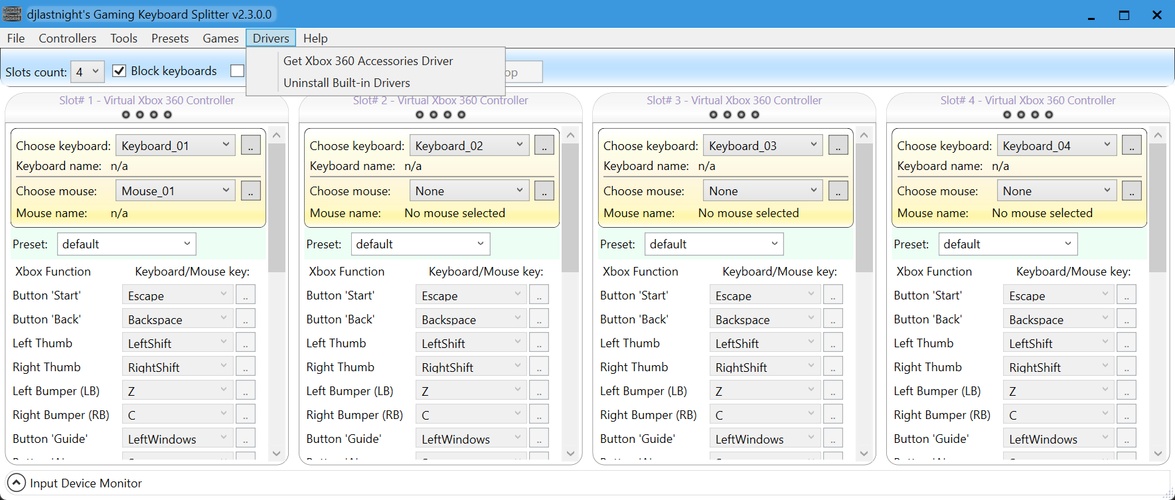Expand the Input Device Monitor panel

point(17,483)
